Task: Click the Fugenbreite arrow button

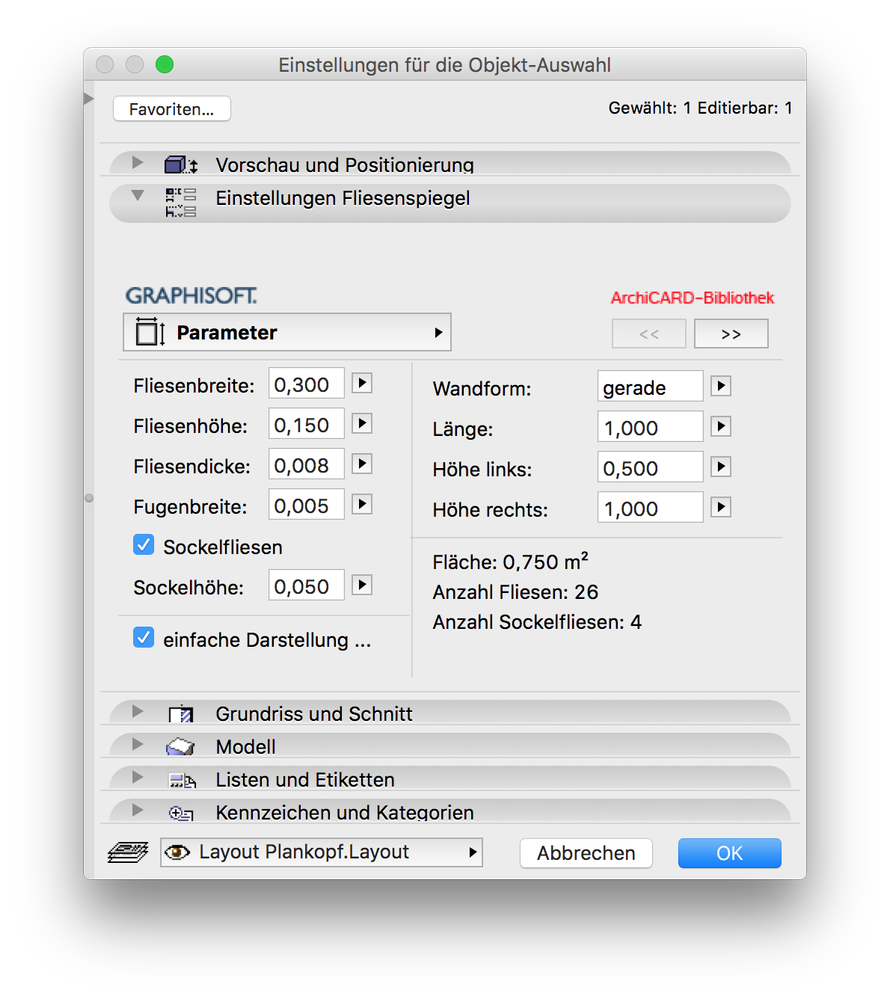Action: pos(362,505)
